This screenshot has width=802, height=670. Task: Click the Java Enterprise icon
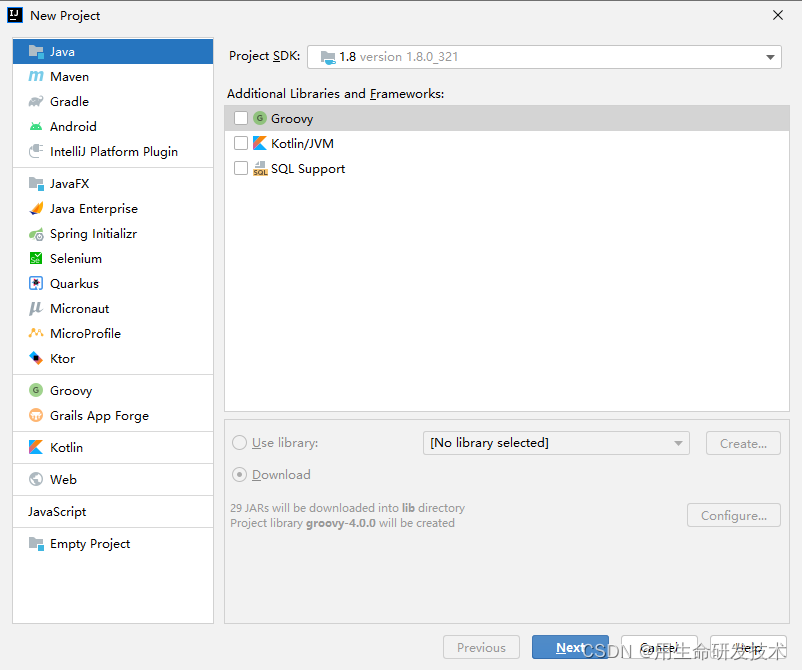pyautogui.click(x=36, y=209)
